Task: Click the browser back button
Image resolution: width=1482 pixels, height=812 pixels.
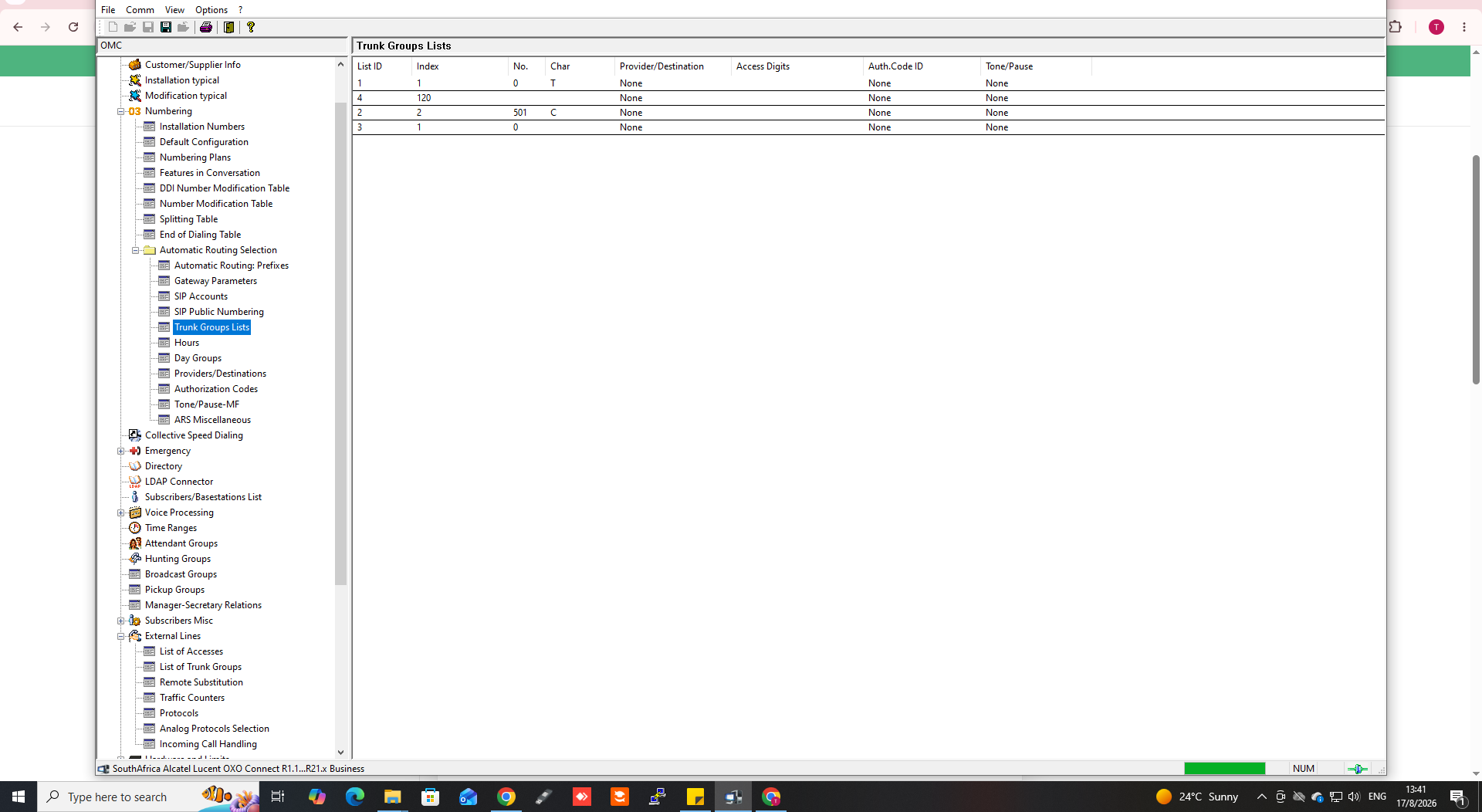Action: 18,27
